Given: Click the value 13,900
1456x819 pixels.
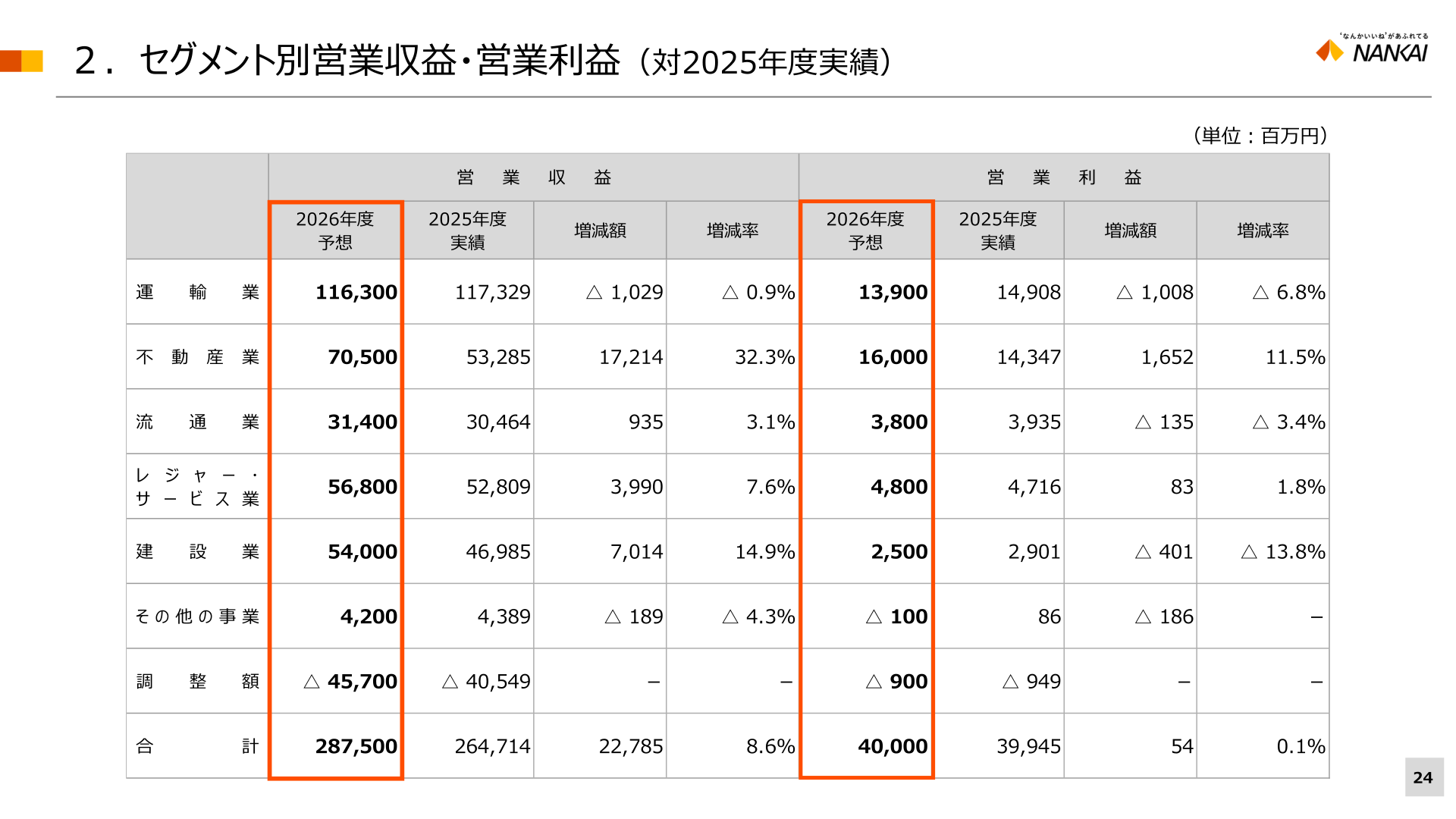Looking at the screenshot, I should 893,292.
